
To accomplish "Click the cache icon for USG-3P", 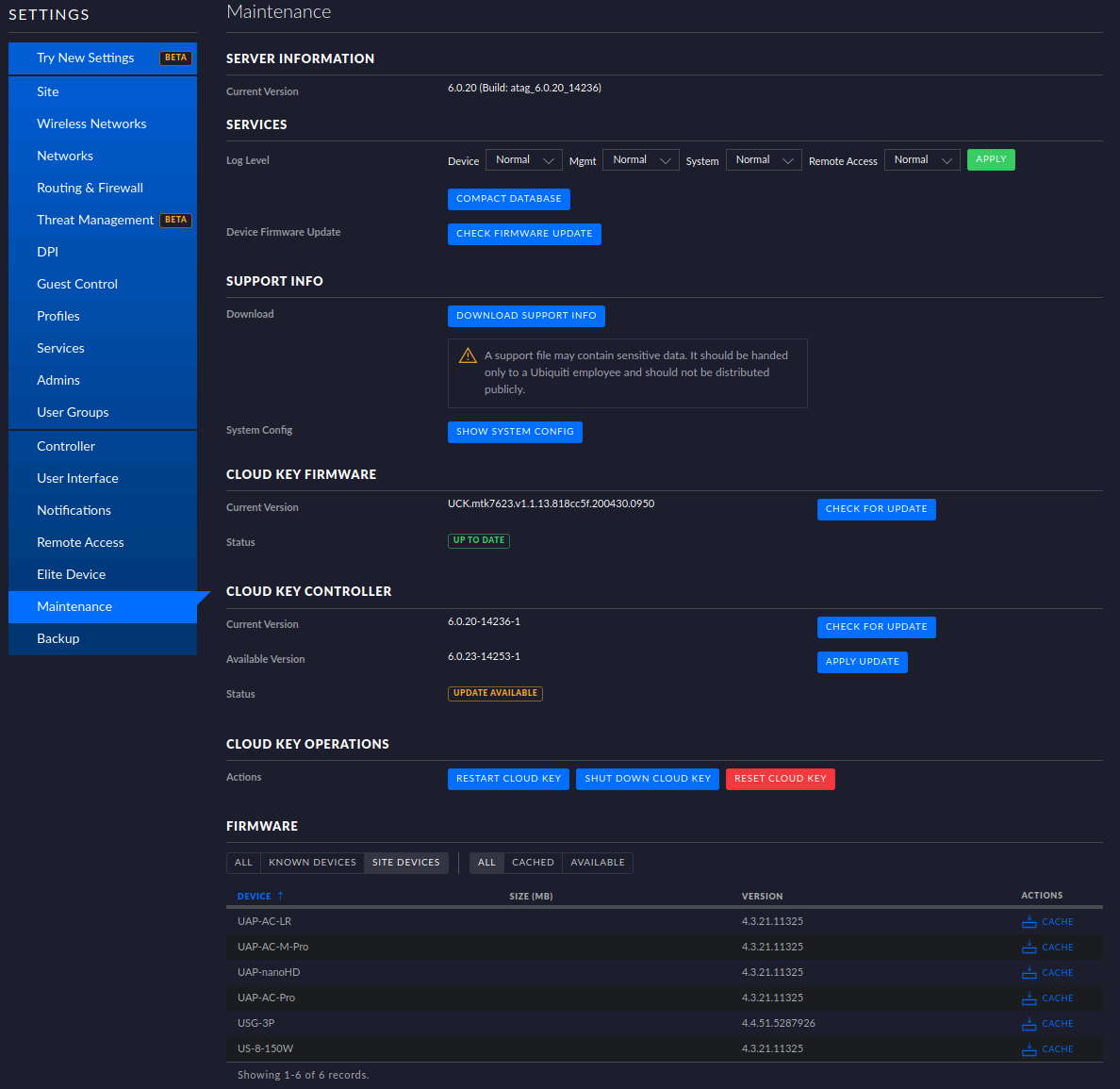I will click(1029, 1024).
